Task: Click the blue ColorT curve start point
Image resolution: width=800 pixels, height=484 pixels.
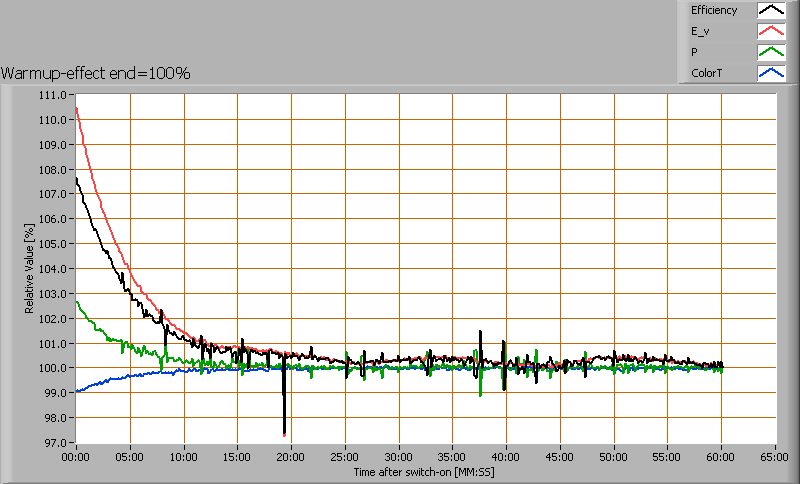Action: pyautogui.click(x=77, y=391)
